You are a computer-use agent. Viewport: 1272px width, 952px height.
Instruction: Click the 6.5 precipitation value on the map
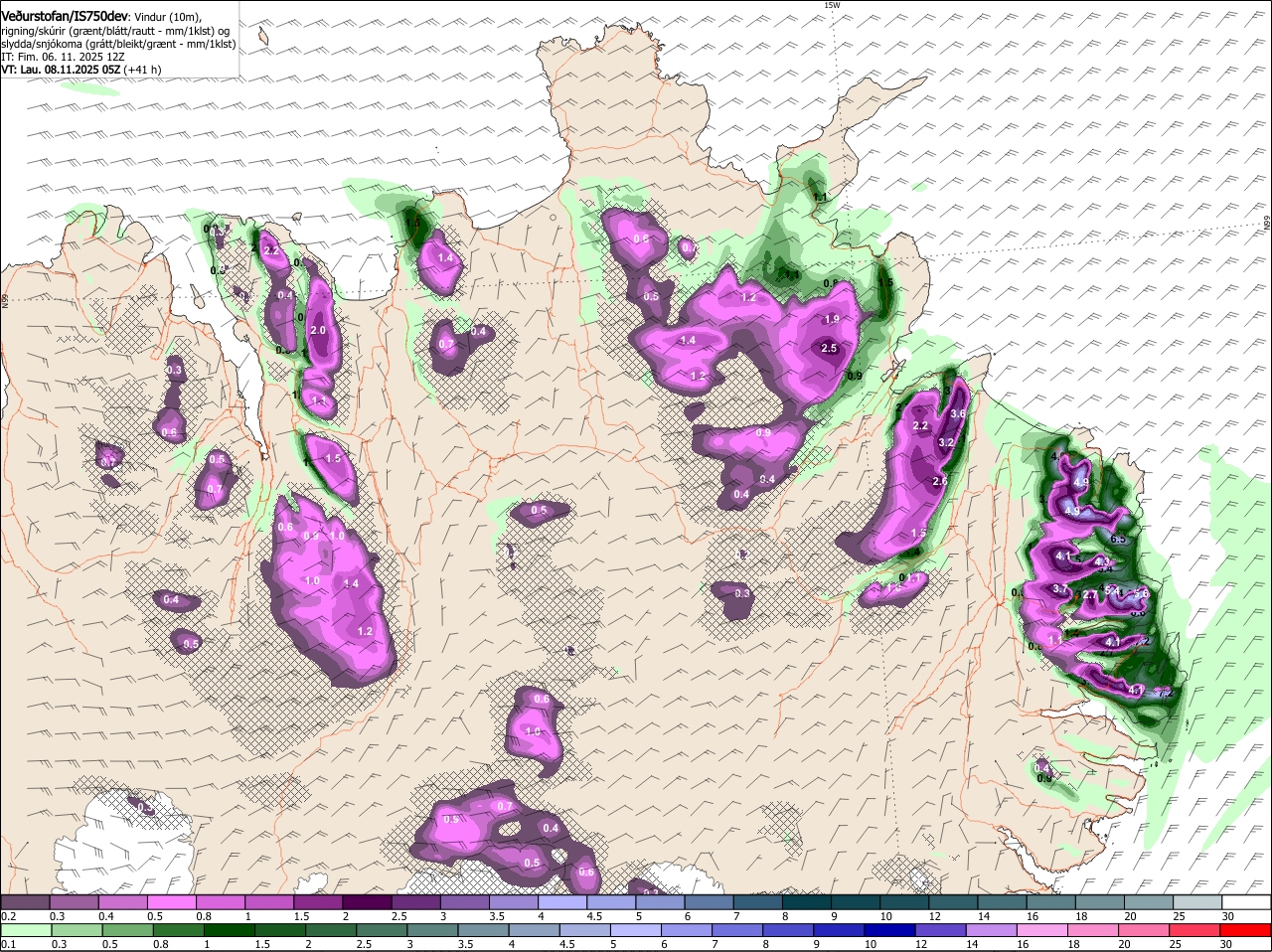[x=1117, y=539]
